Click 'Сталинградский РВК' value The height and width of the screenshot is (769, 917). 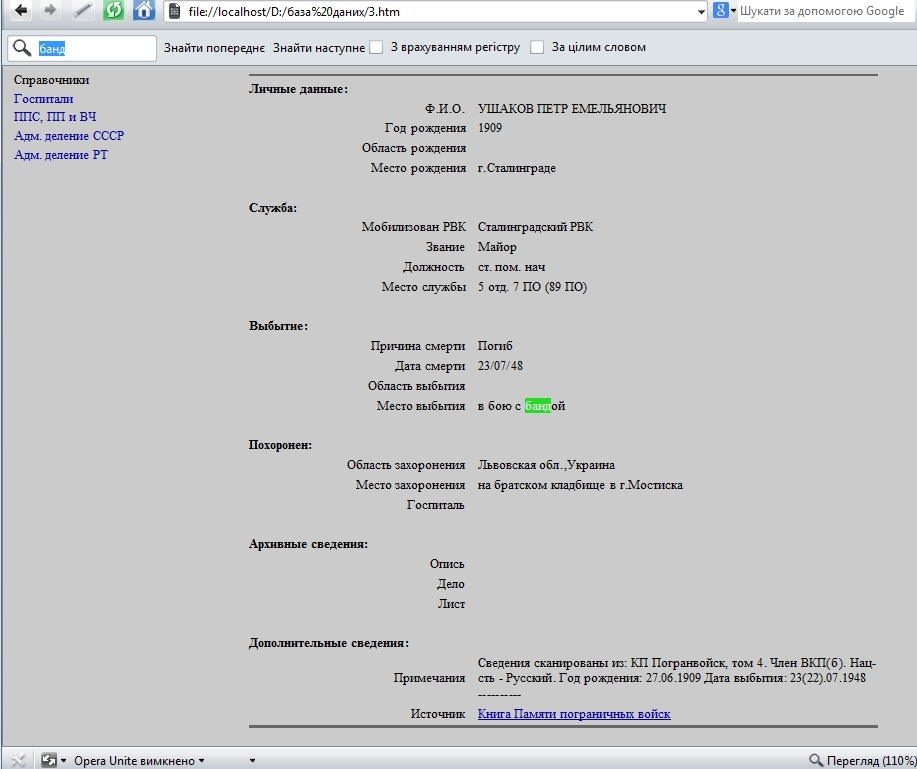535,227
